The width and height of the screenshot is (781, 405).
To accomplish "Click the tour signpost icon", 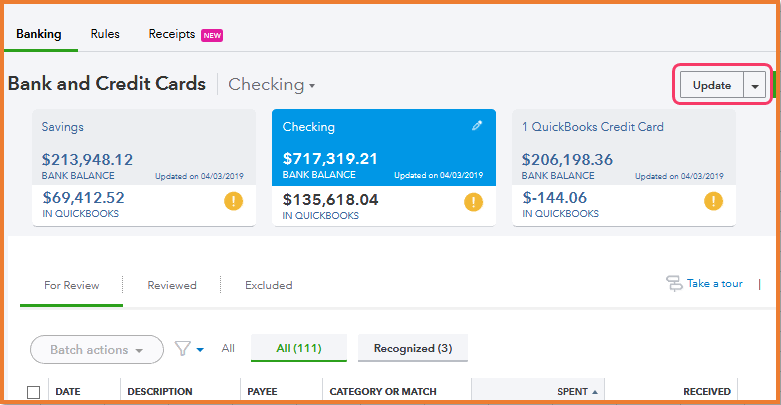I will 674,283.
